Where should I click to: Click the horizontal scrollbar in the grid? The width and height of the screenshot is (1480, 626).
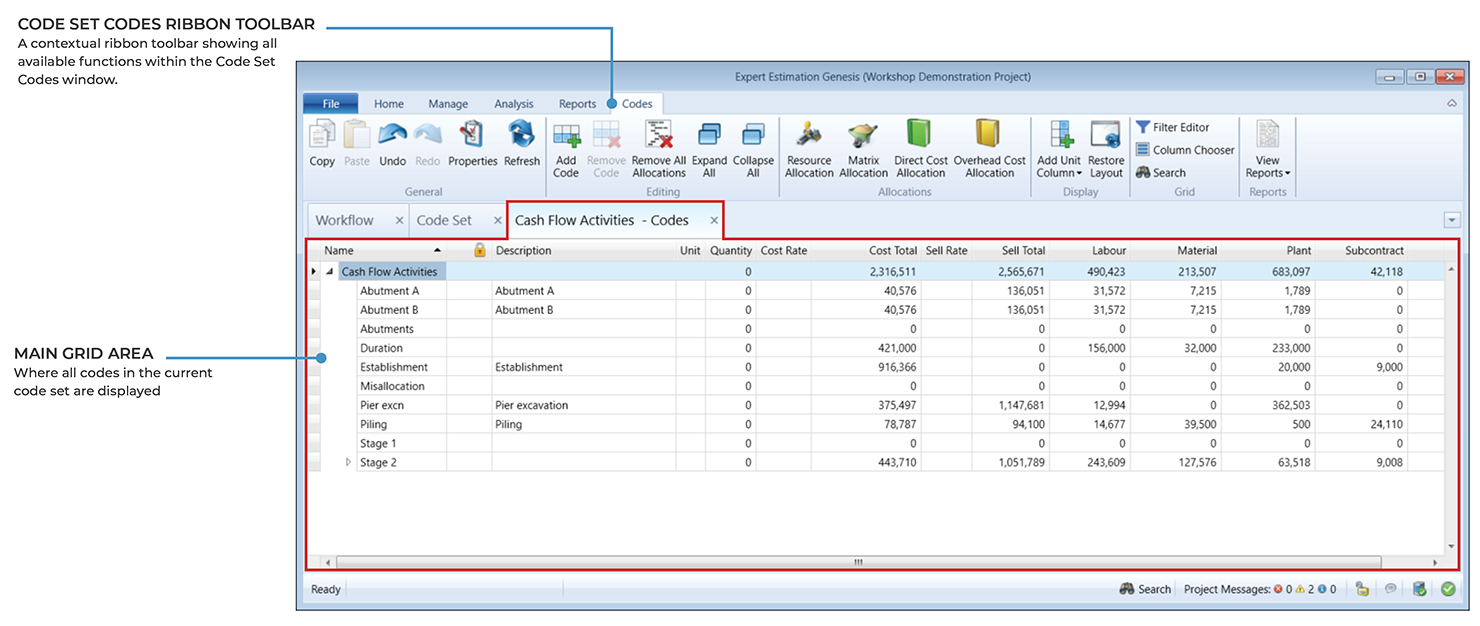(x=857, y=563)
